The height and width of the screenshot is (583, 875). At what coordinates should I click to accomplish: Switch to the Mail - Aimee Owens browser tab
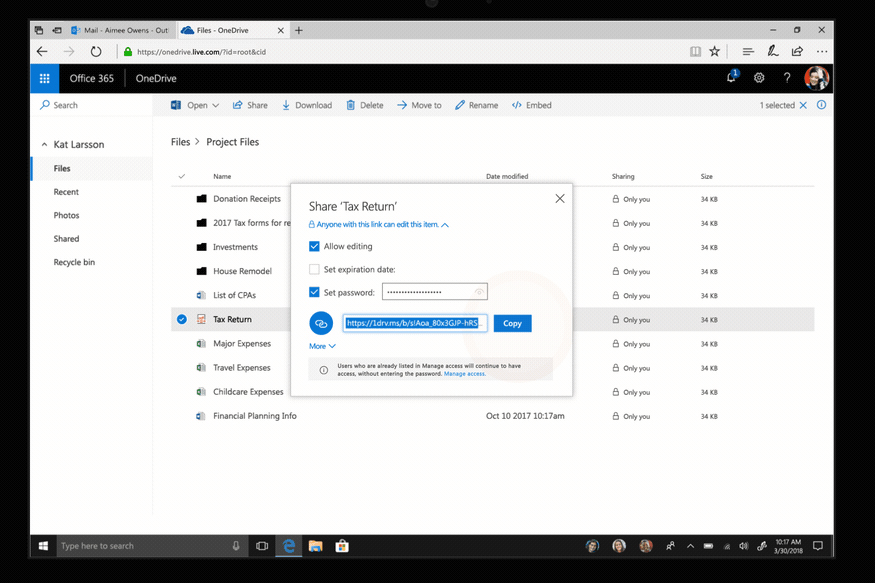click(121, 30)
